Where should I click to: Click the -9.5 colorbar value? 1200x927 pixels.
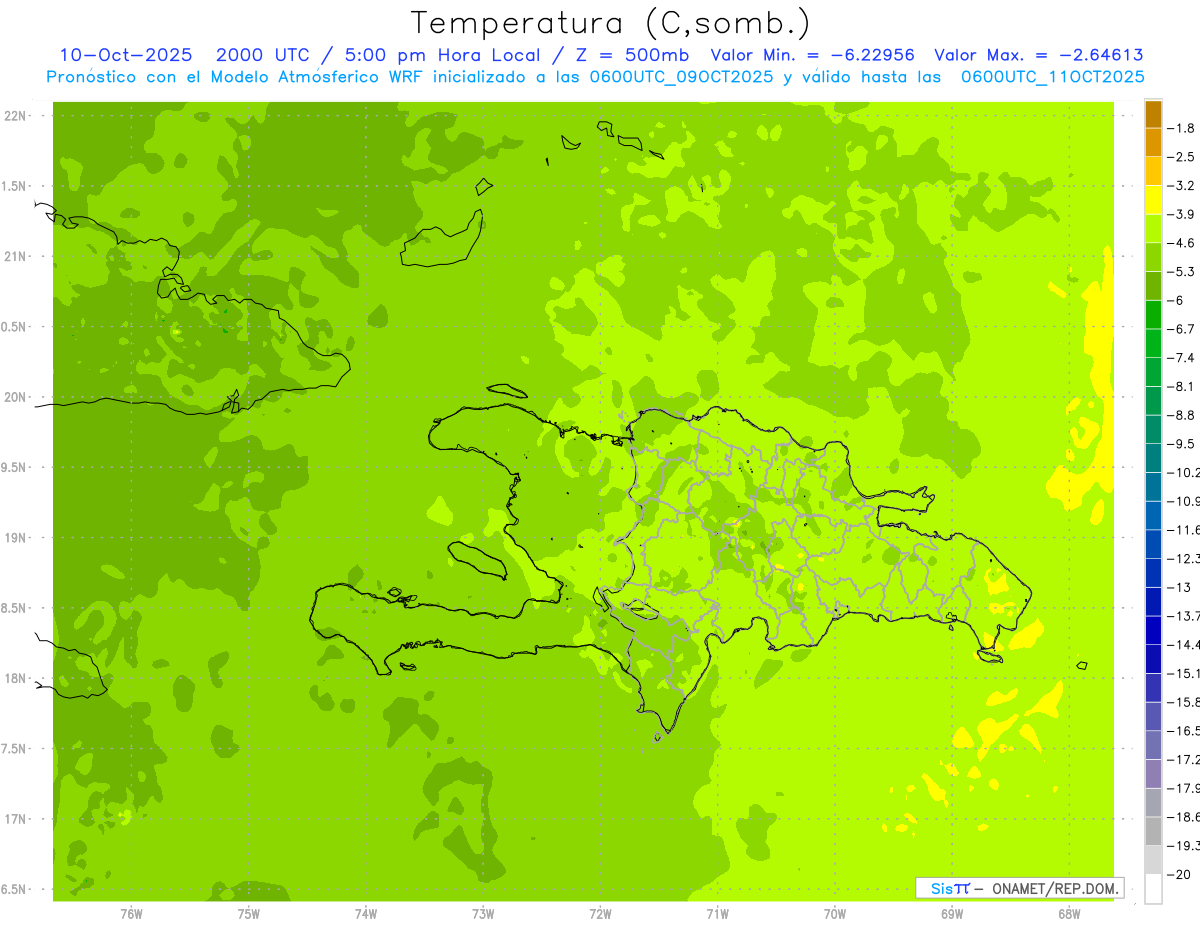tap(1180, 444)
